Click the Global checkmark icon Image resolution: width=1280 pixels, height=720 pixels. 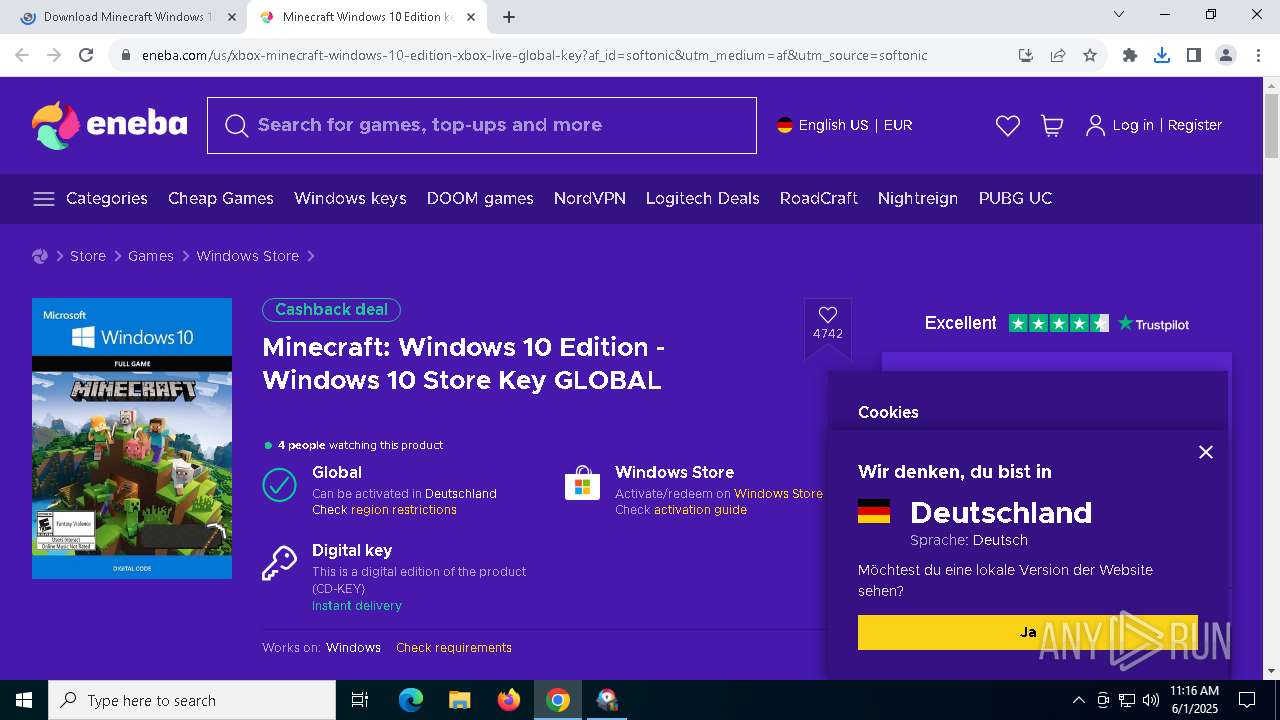279,484
